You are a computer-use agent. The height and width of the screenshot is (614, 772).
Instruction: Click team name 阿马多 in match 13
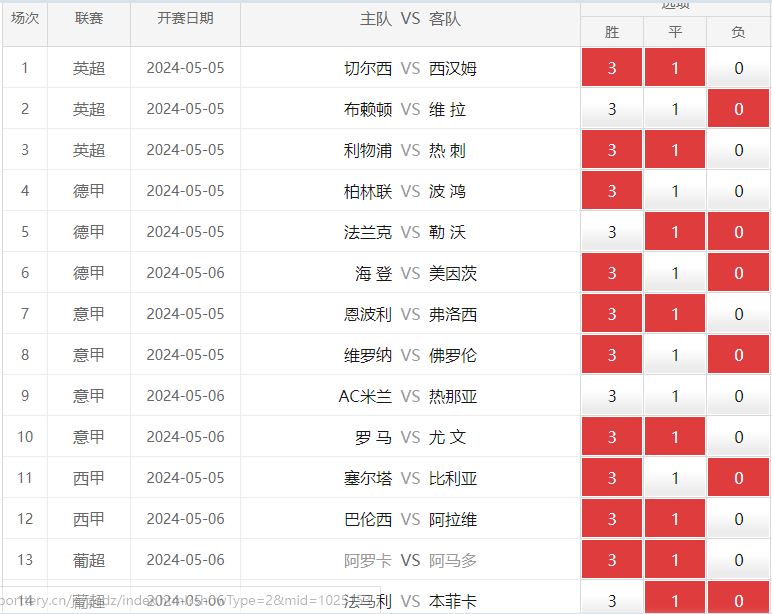tap(452, 560)
